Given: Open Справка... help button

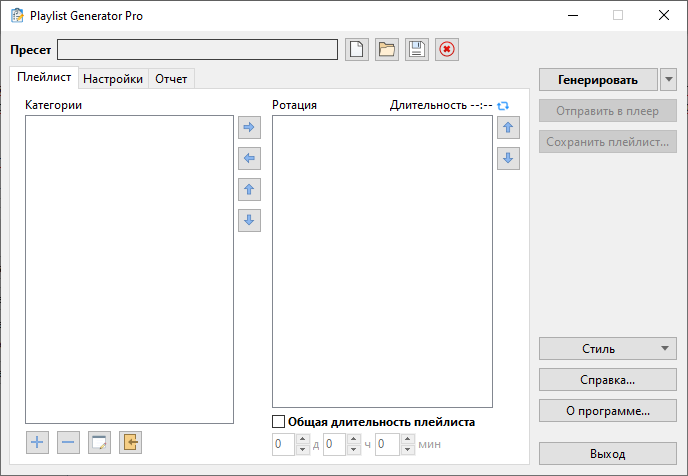Looking at the screenshot, I should click(608, 379).
